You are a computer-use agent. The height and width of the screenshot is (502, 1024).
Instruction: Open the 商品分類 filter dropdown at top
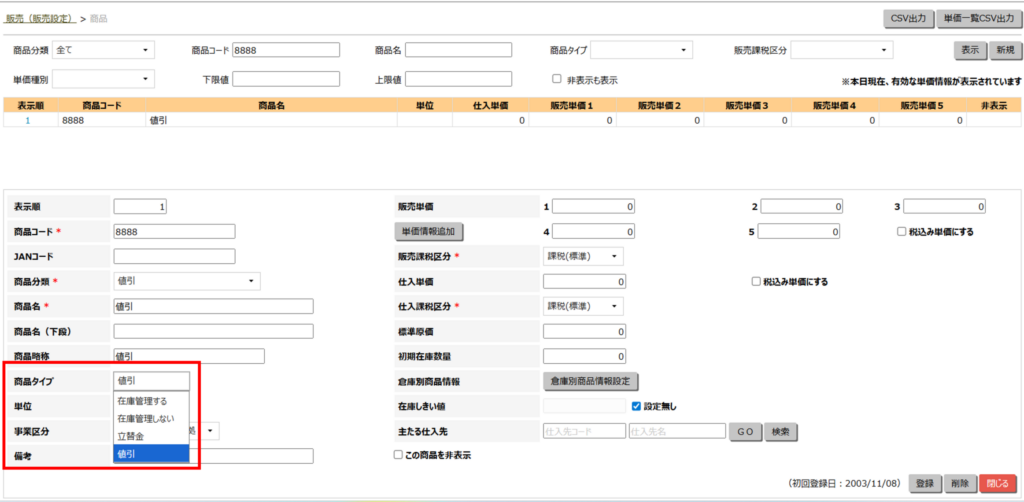click(103, 50)
